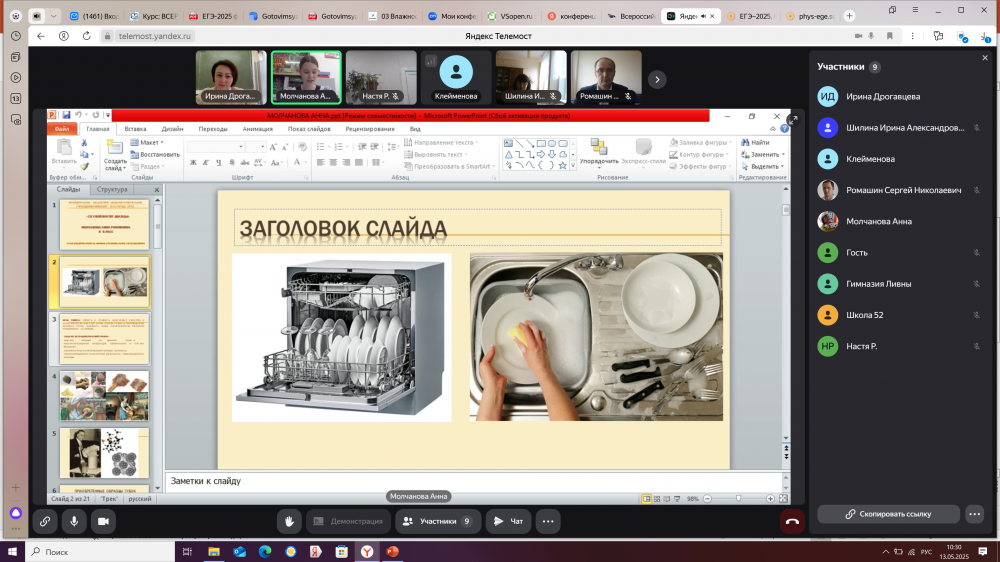The width and height of the screenshot is (1000, 562).
Task: Click the red hang up call button
Action: 792,521
